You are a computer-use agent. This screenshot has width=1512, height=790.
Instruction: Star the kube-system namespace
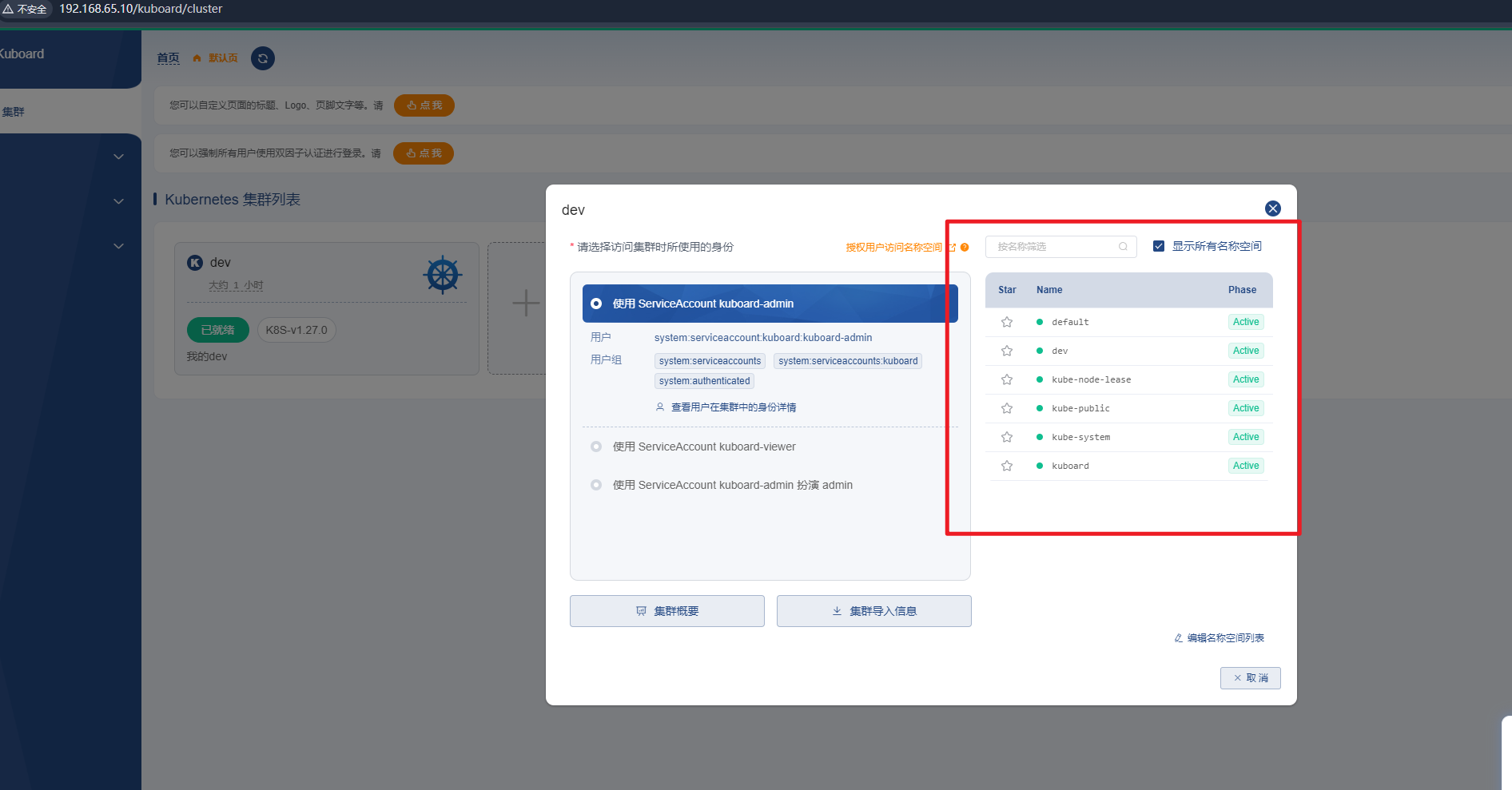pos(1007,437)
